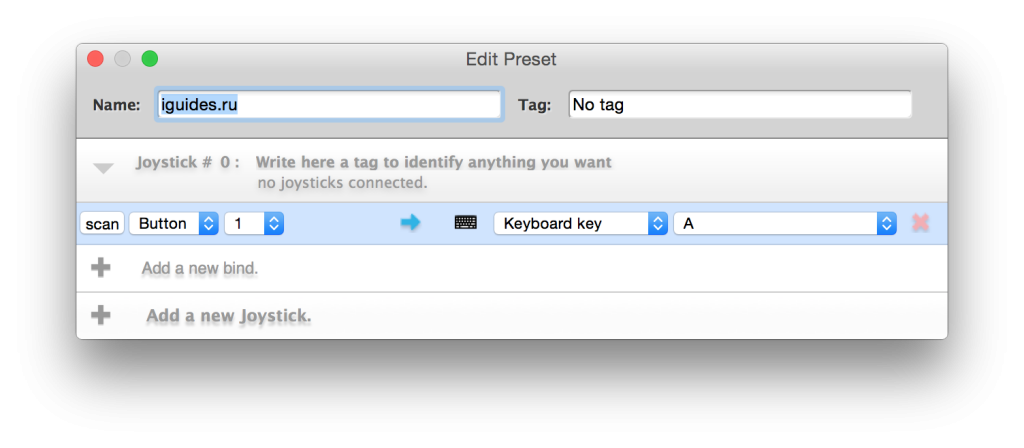Click the plus icon beside Add a new bind

(100, 268)
